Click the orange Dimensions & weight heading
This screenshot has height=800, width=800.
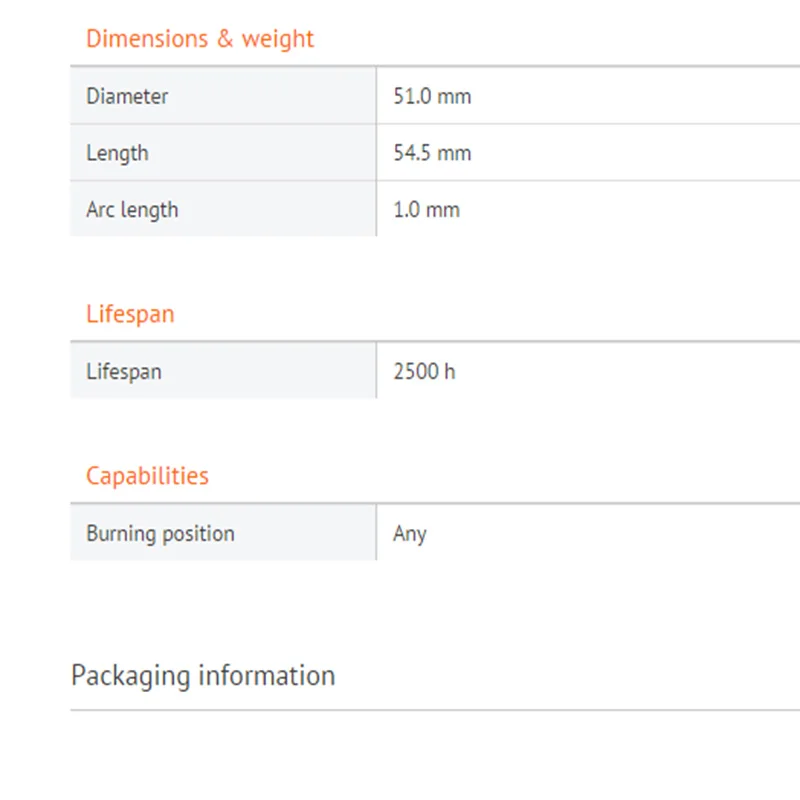(200, 39)
